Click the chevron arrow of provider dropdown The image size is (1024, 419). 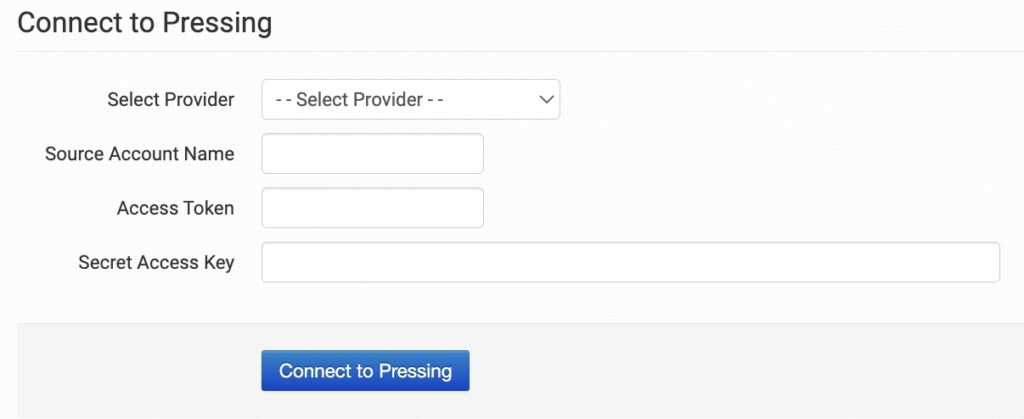[x=546, y=100]
